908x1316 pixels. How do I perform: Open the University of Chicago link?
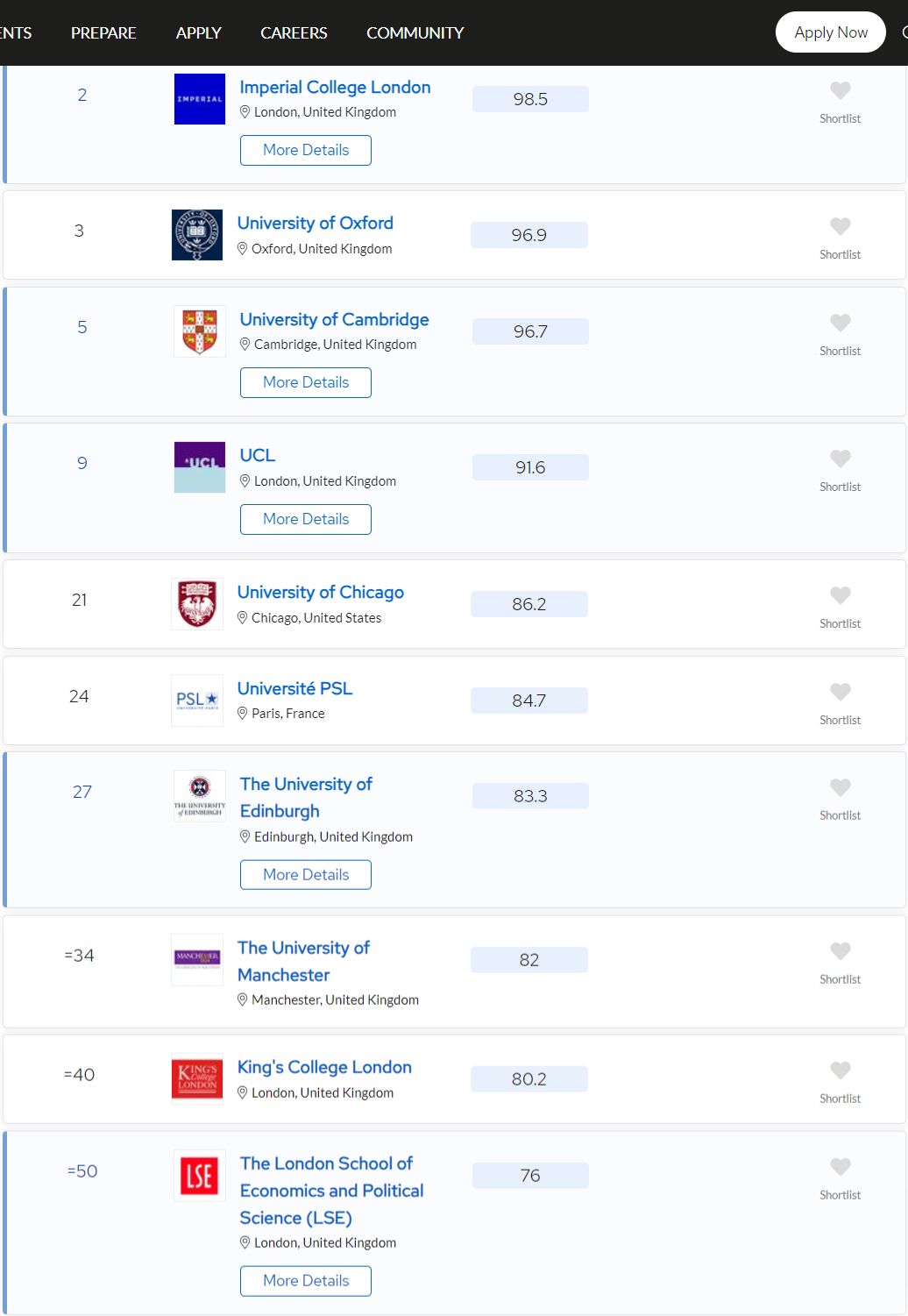321,593
